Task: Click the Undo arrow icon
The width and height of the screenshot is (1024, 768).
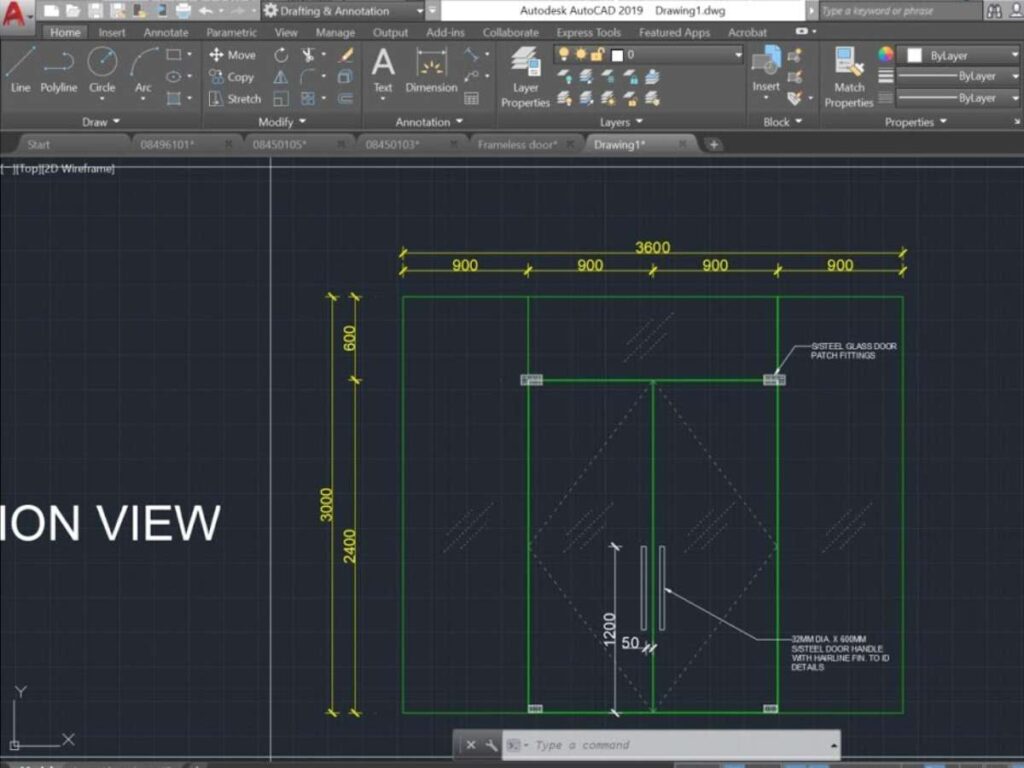Action: click(206, 10)
